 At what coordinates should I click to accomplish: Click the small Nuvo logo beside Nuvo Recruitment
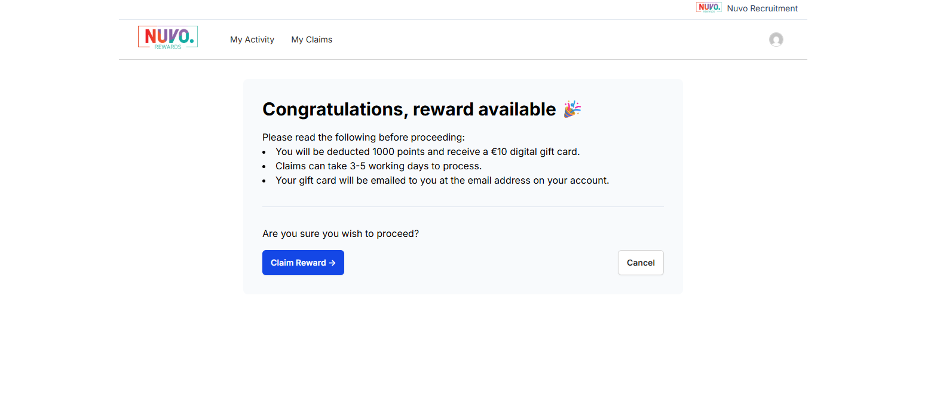pyautogui.click(x=709, y=8)
